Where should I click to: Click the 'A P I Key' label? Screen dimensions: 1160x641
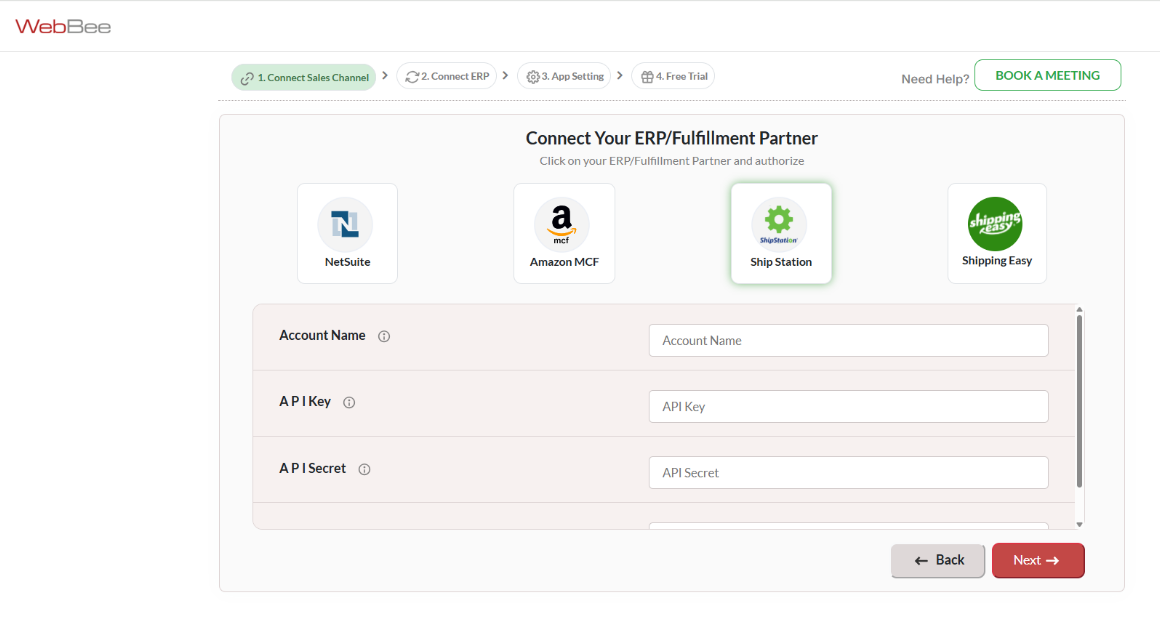tap(305, 402)
